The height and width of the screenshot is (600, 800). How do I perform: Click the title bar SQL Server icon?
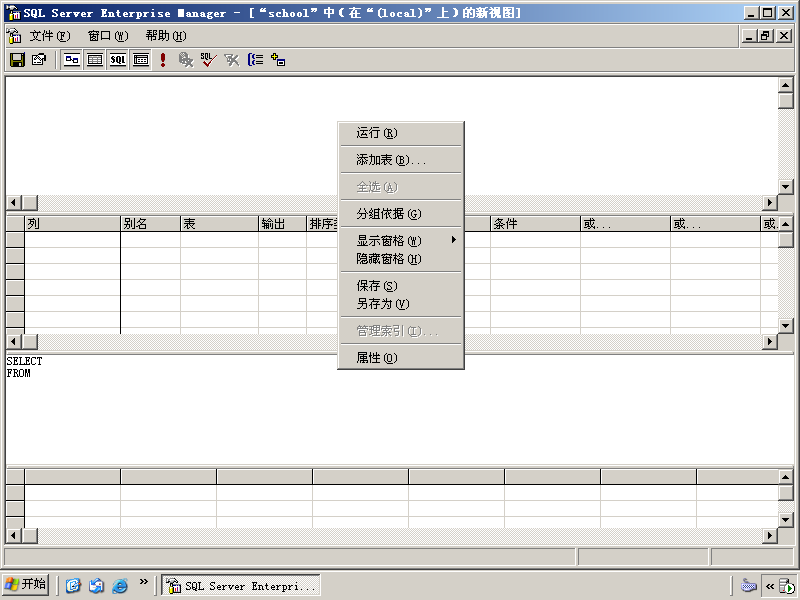(x=13, y=13)
